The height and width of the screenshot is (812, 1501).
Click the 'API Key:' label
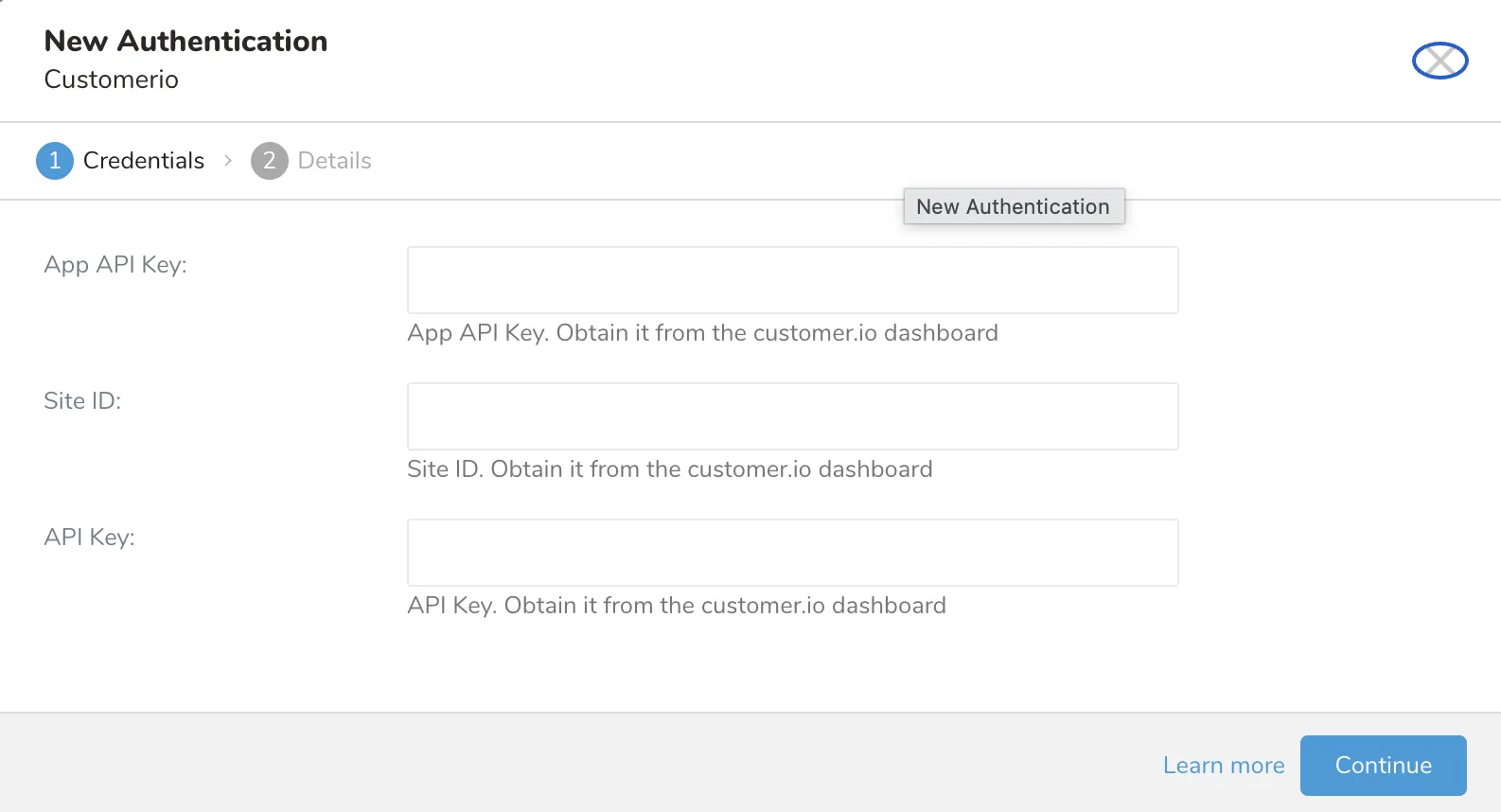[90, 538]
